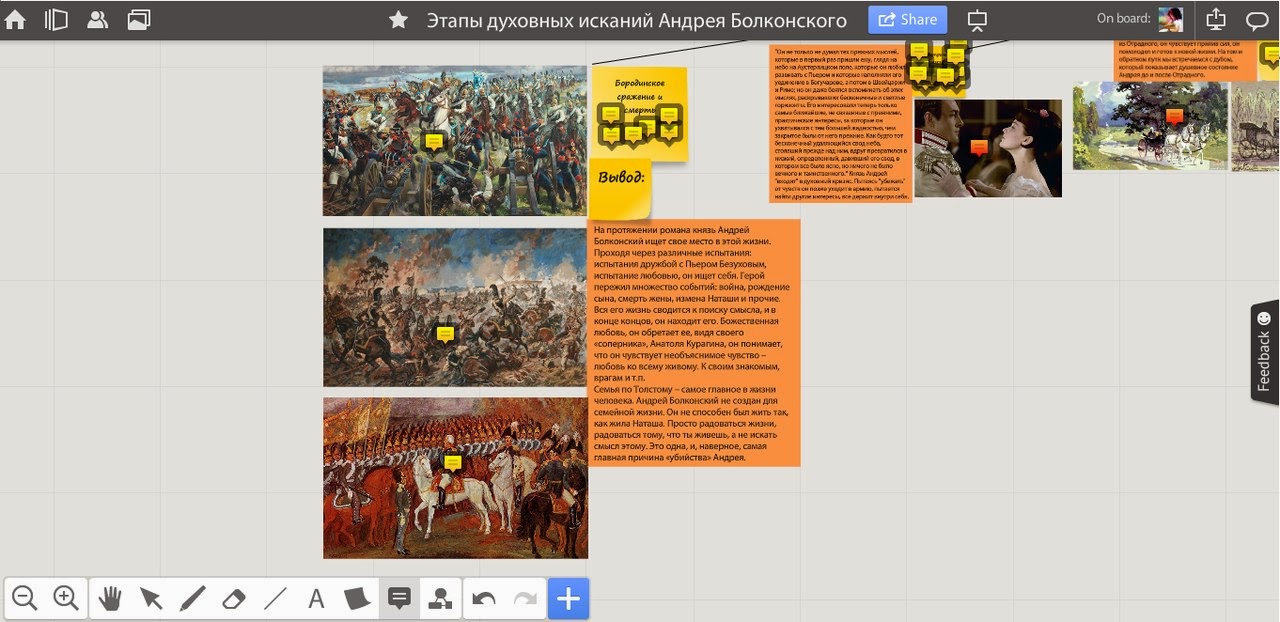Open the collaborators icon in top bar
Viewport: 1280px width, 622px height.
(x=97, y=19)
